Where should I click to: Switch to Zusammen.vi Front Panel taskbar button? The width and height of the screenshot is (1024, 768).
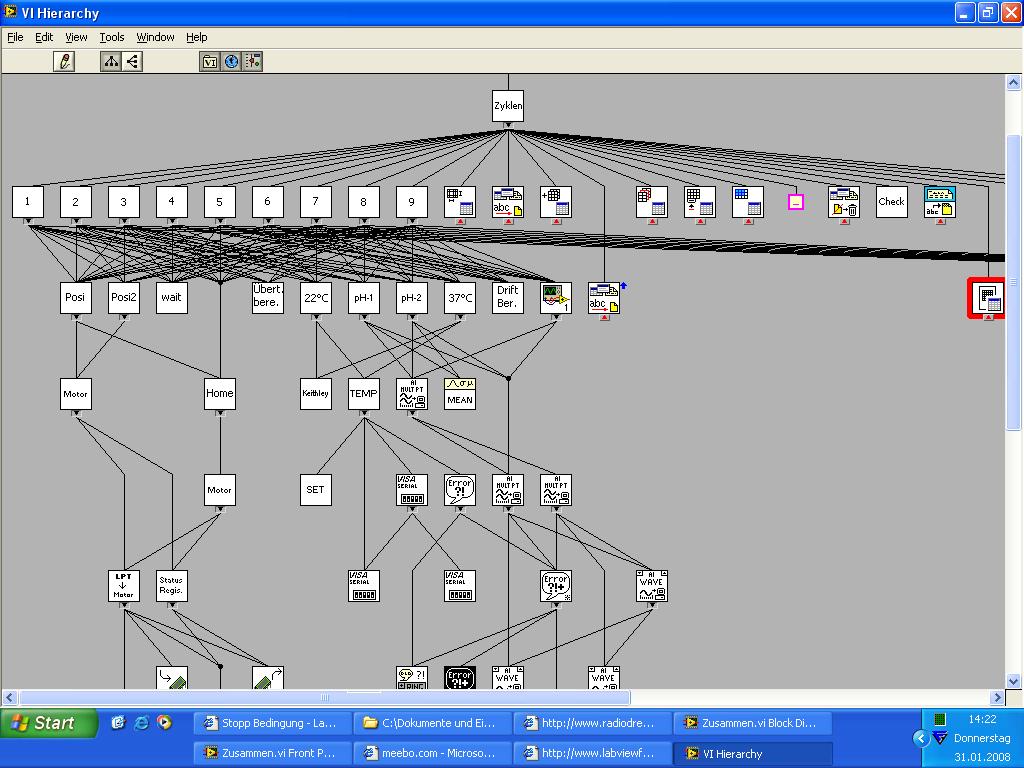(x=273, y=753)
